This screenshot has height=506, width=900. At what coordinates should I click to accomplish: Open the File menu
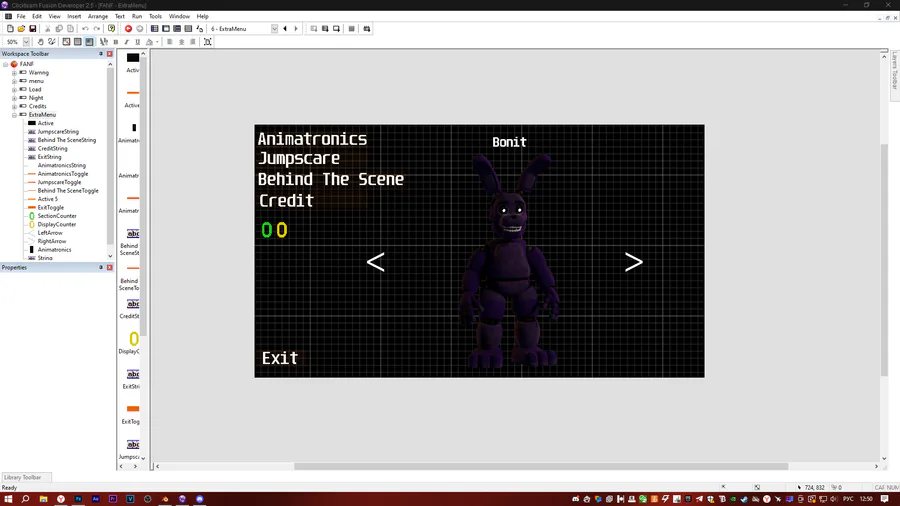pos(21,17)
